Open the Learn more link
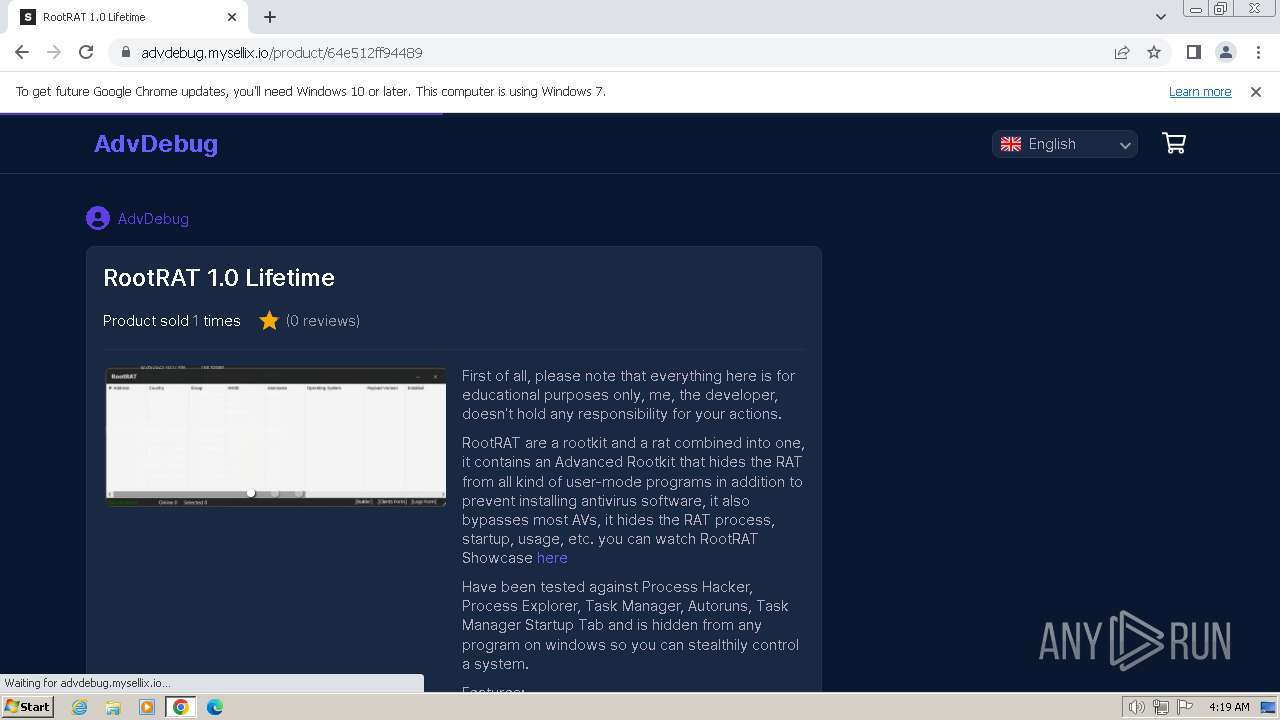 click(1200, 91)
